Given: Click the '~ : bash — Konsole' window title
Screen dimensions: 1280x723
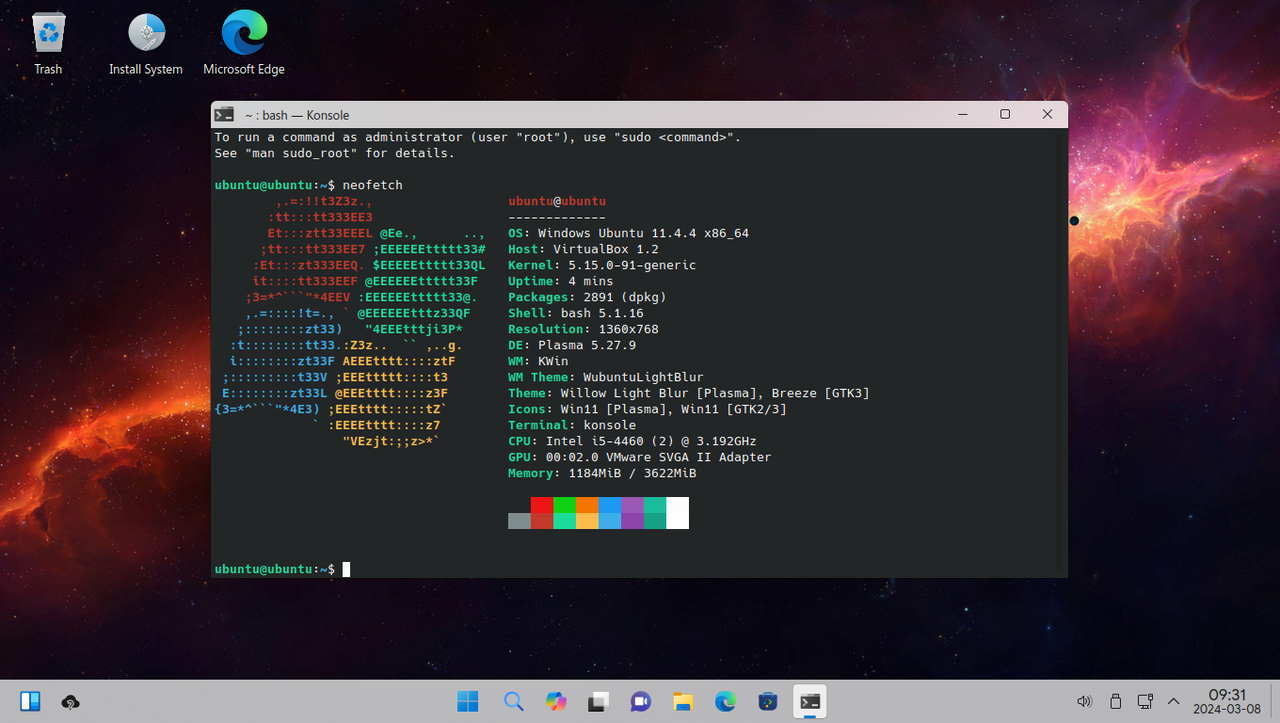Looking at the screenshot, I should tap(297, 115).
